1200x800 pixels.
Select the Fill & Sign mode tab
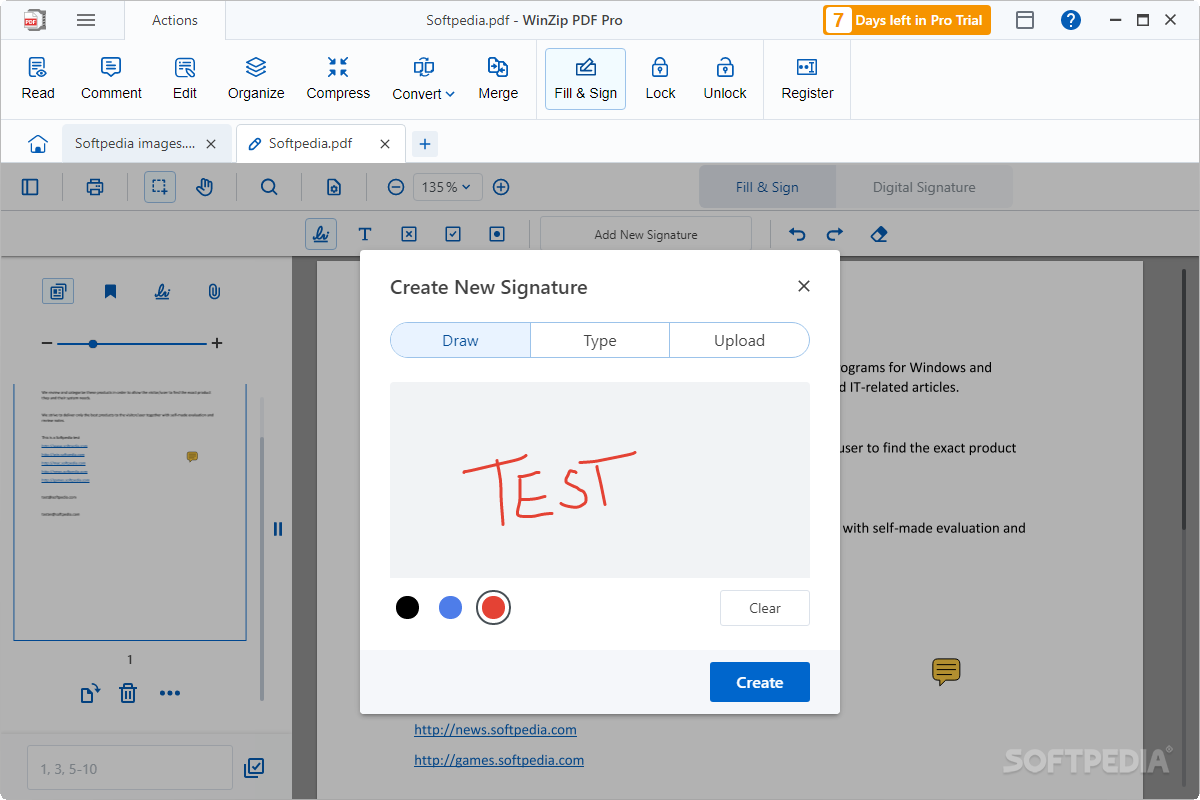coord(767,187)
